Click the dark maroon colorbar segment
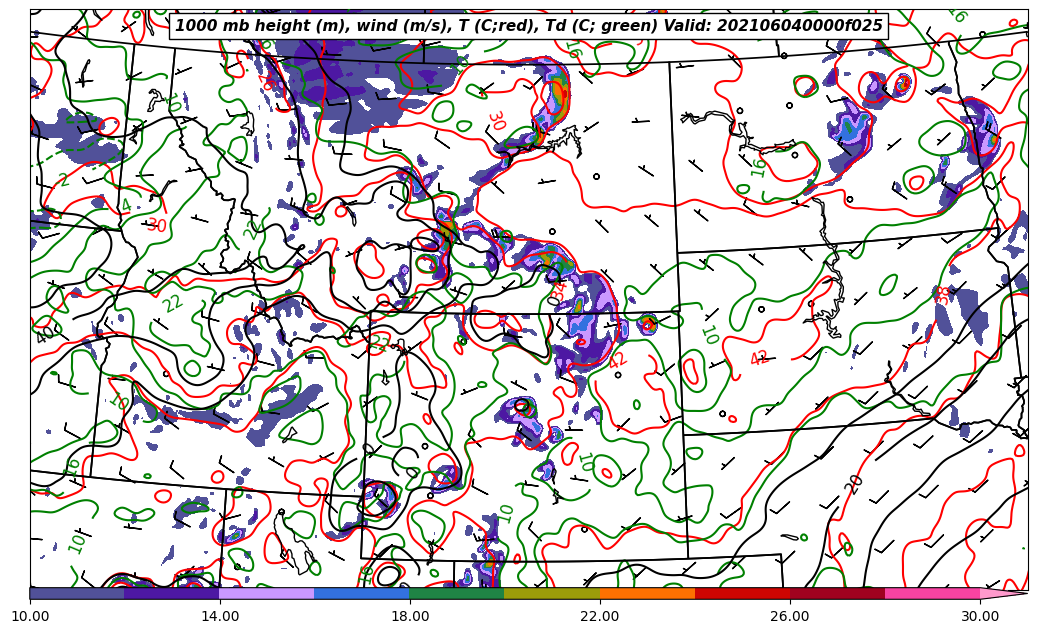Screen dimensions: 1037x633 coord(837,593)
